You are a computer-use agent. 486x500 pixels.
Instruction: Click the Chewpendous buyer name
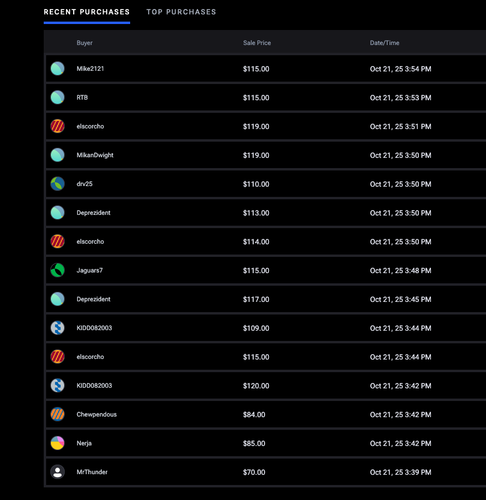pos(97,414)
